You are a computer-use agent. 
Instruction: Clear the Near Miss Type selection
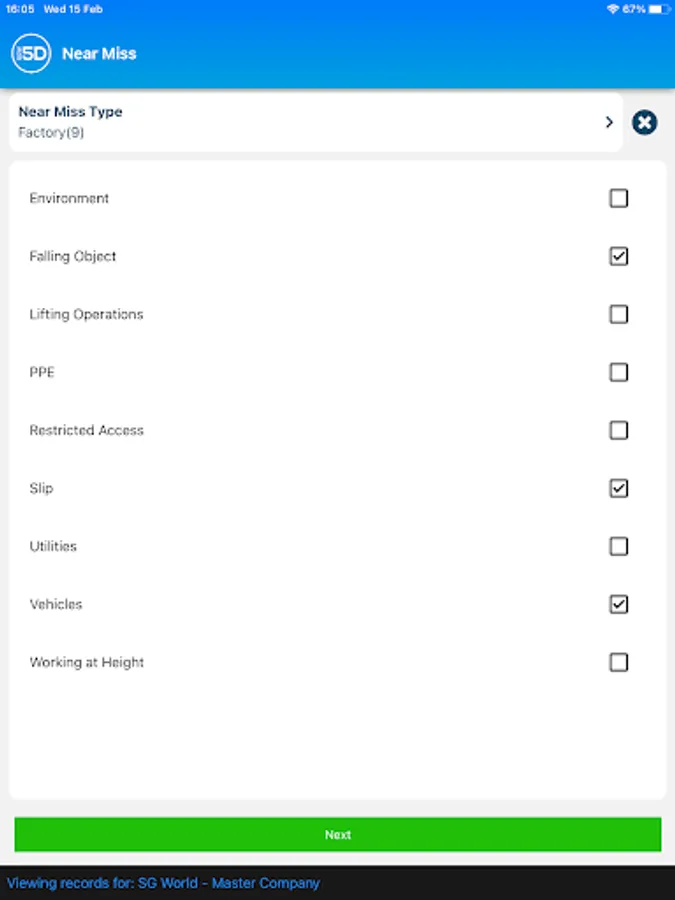(x=645, y=122)
